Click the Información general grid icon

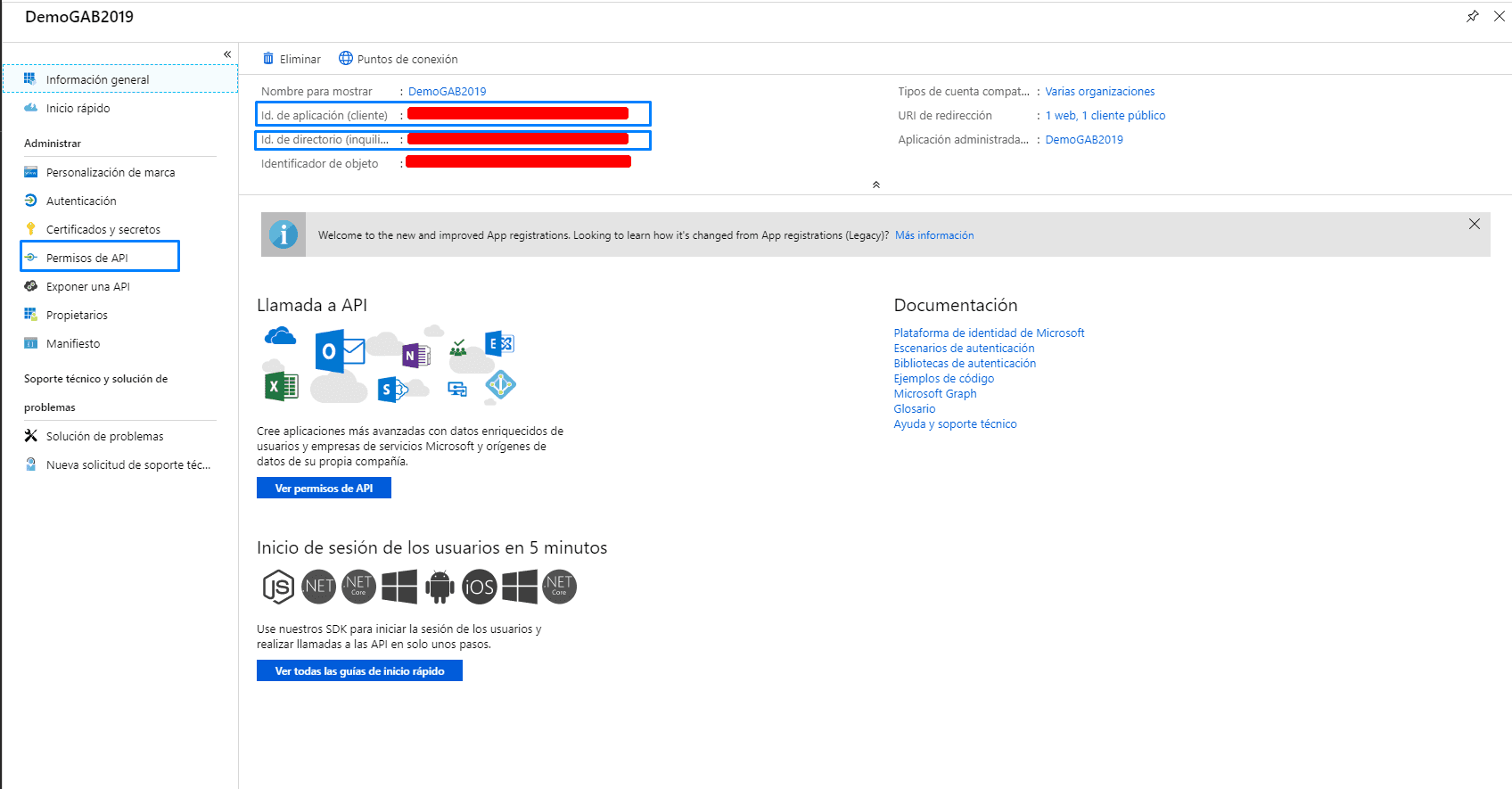30,78
